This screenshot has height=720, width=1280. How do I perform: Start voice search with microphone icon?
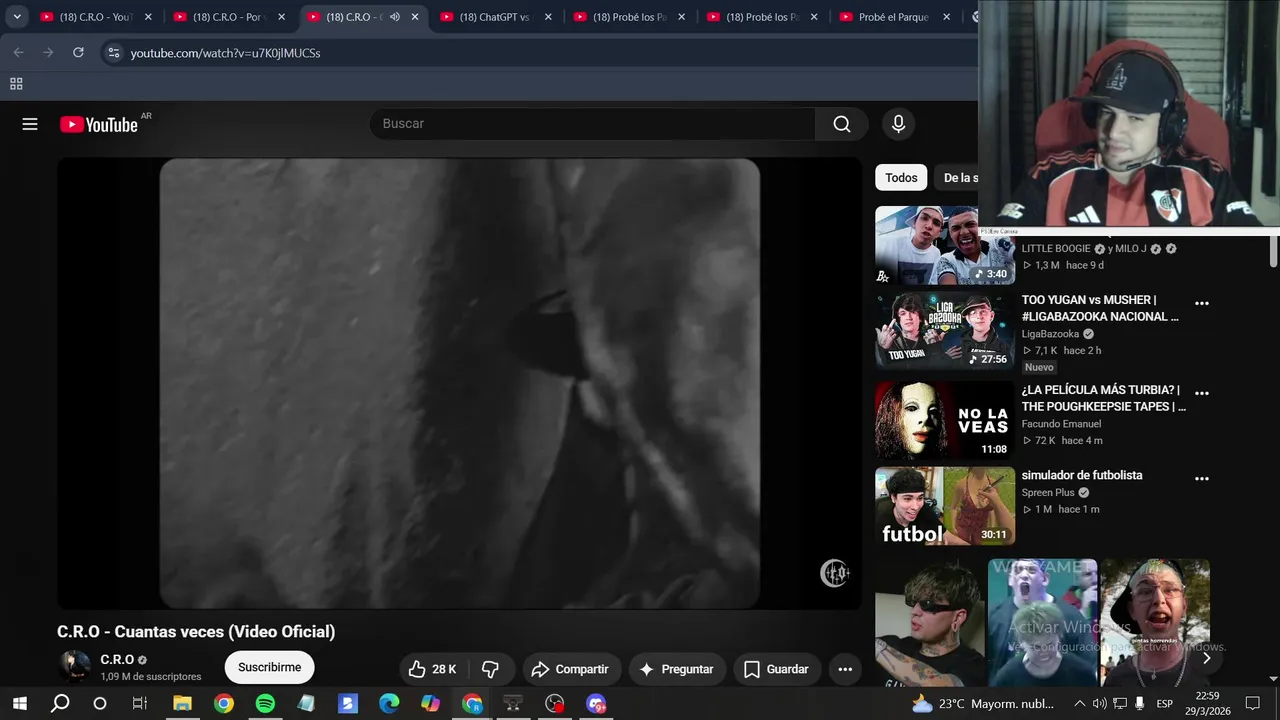898,124
